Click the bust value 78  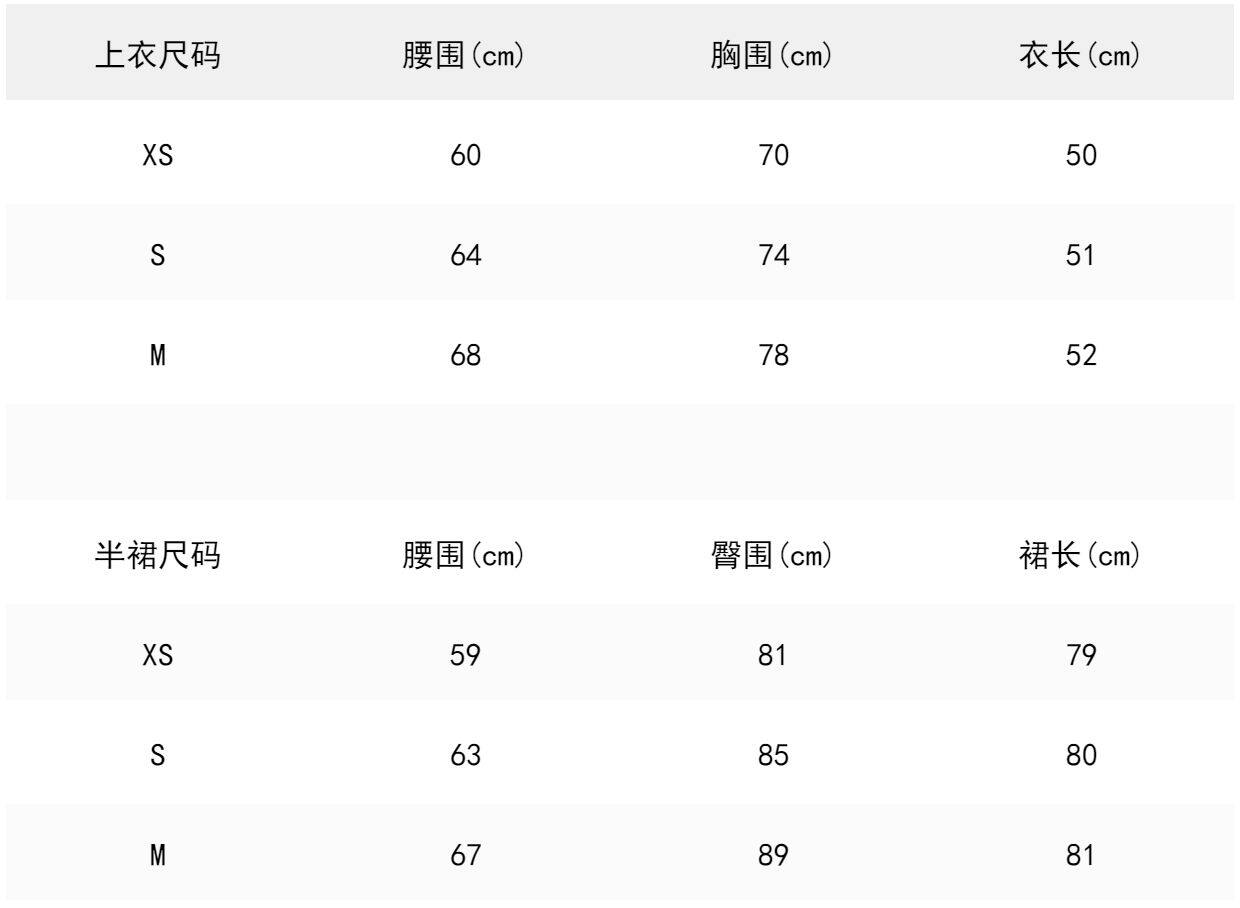773,356
